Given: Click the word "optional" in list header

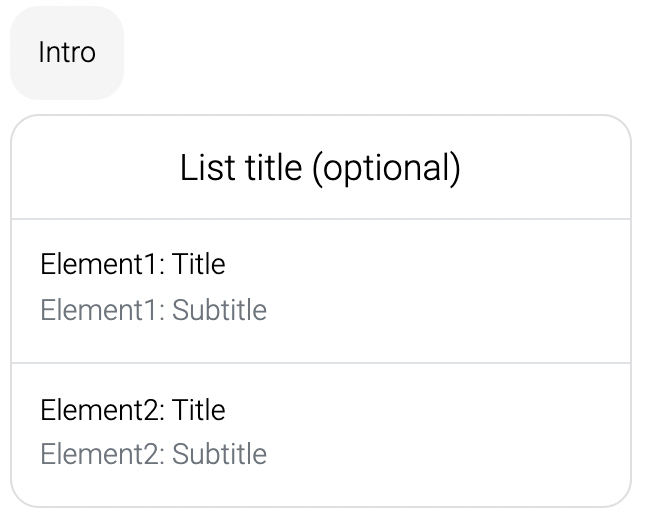Looking at the screenshot, I should coord(386,168).
